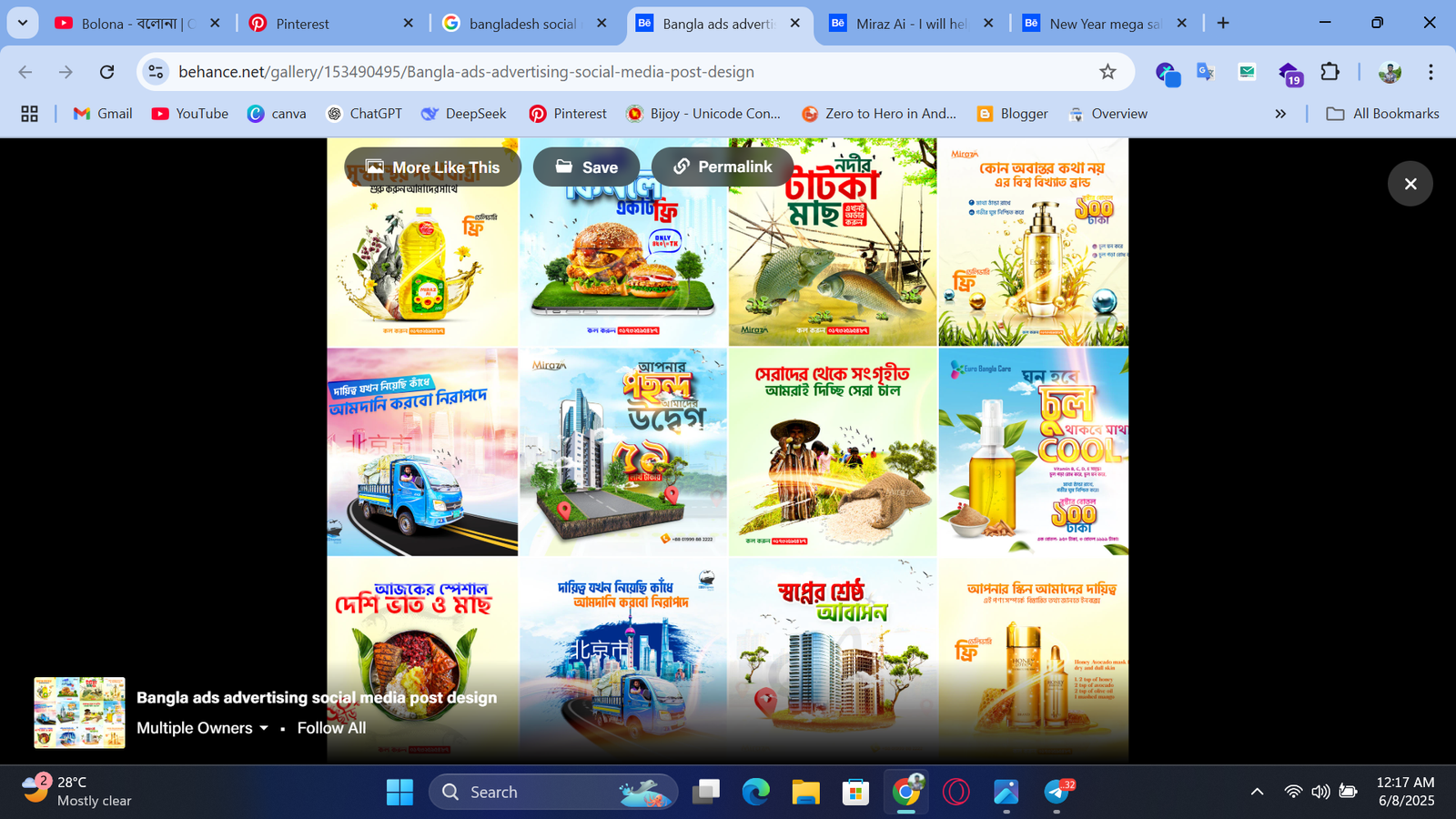Click Follow All link

pos(331,728)
